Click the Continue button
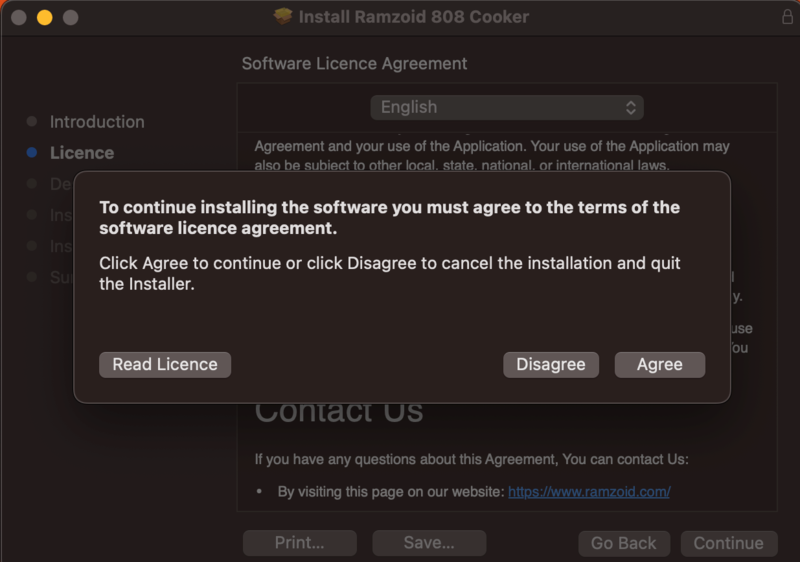 point(728,543)
